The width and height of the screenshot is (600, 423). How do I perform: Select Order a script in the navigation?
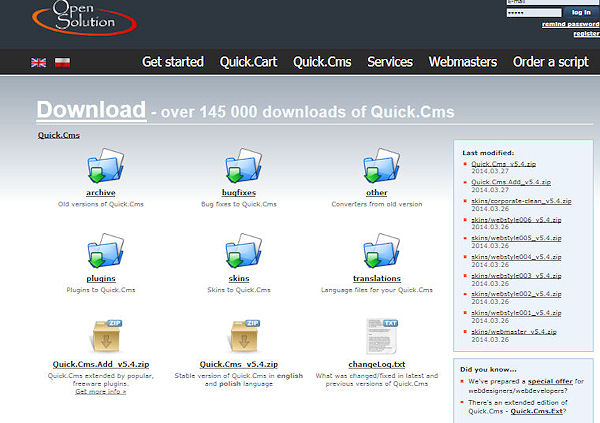pyautogui.click(x=551, y=62)
